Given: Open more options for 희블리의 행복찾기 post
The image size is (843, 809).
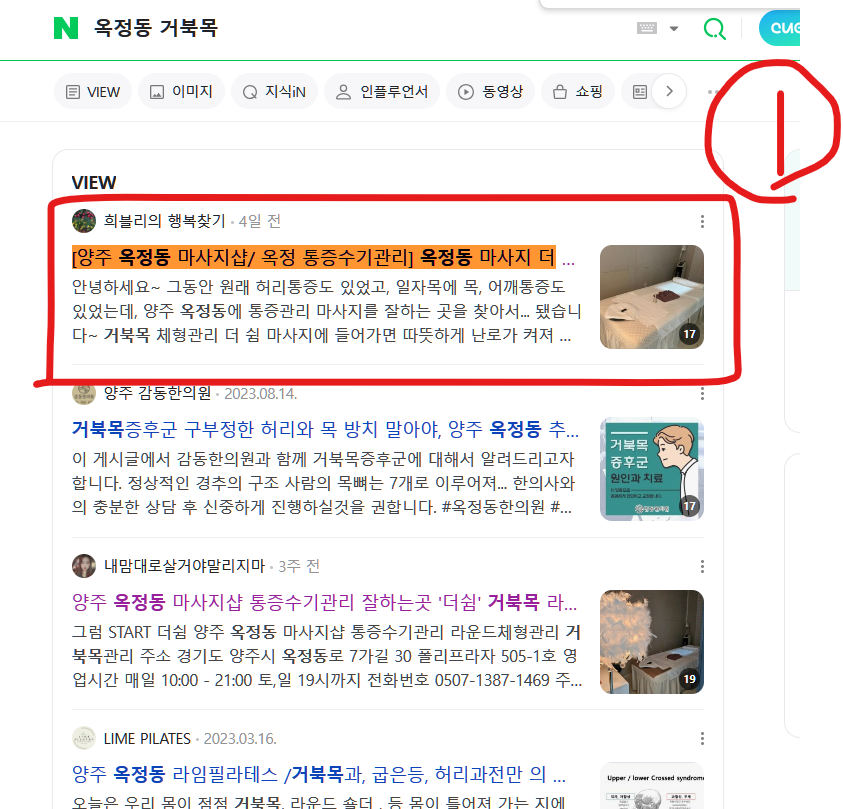Looking at the screenshot, I should 702,221.
